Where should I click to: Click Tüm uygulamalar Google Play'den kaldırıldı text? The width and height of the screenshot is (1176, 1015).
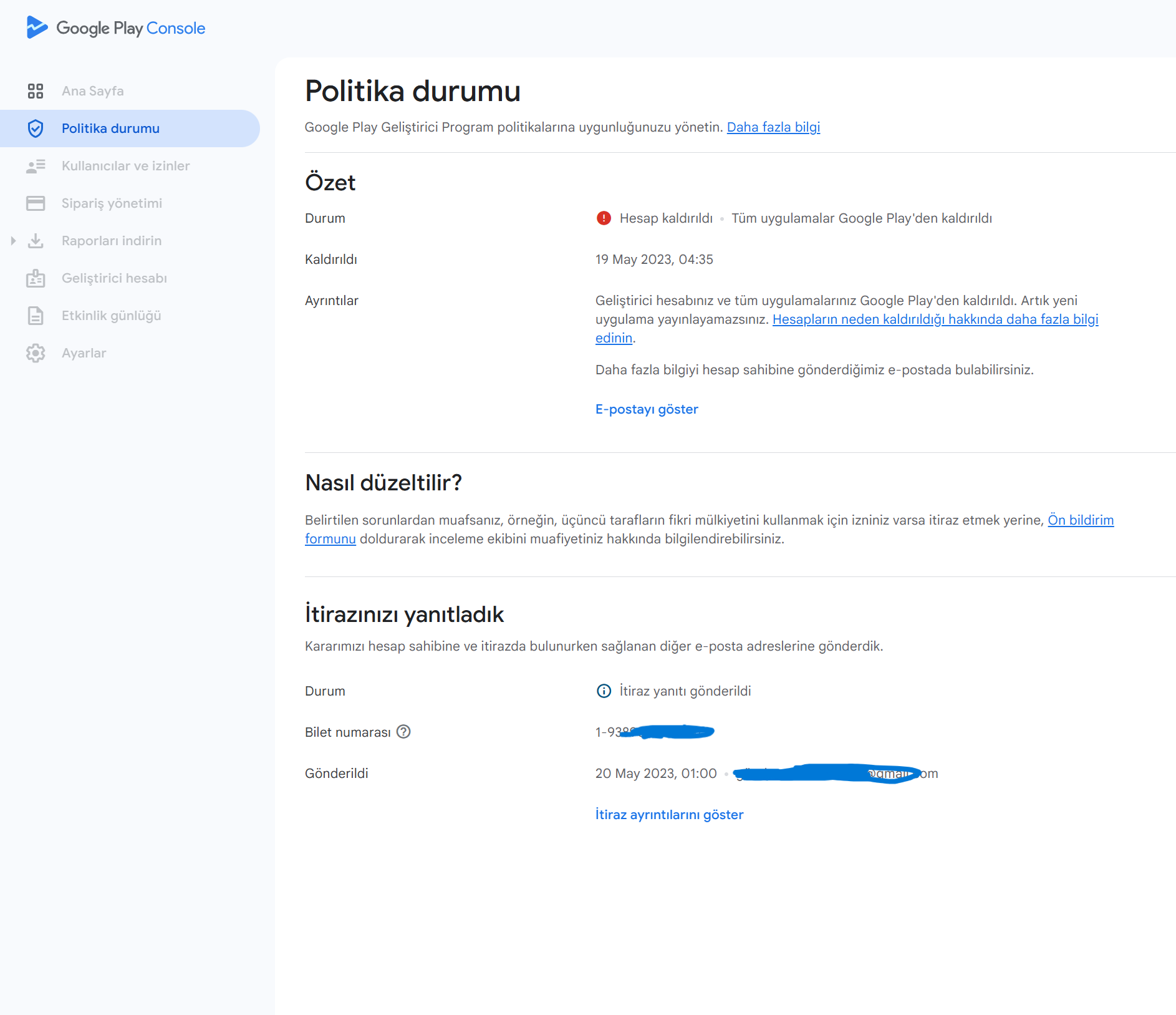click(x=862, y=218)
